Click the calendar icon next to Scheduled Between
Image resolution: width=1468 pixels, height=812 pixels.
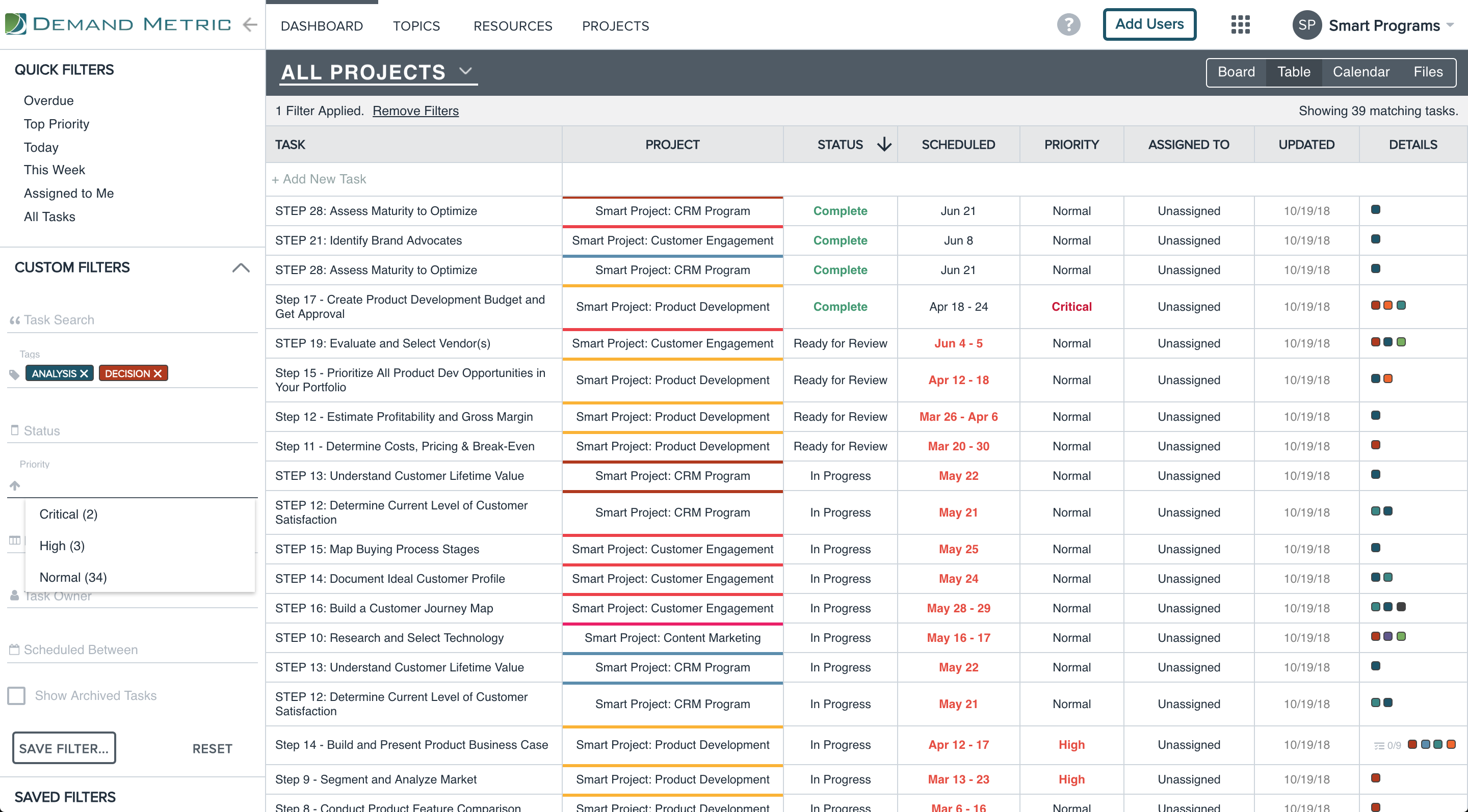click(15, 648)
